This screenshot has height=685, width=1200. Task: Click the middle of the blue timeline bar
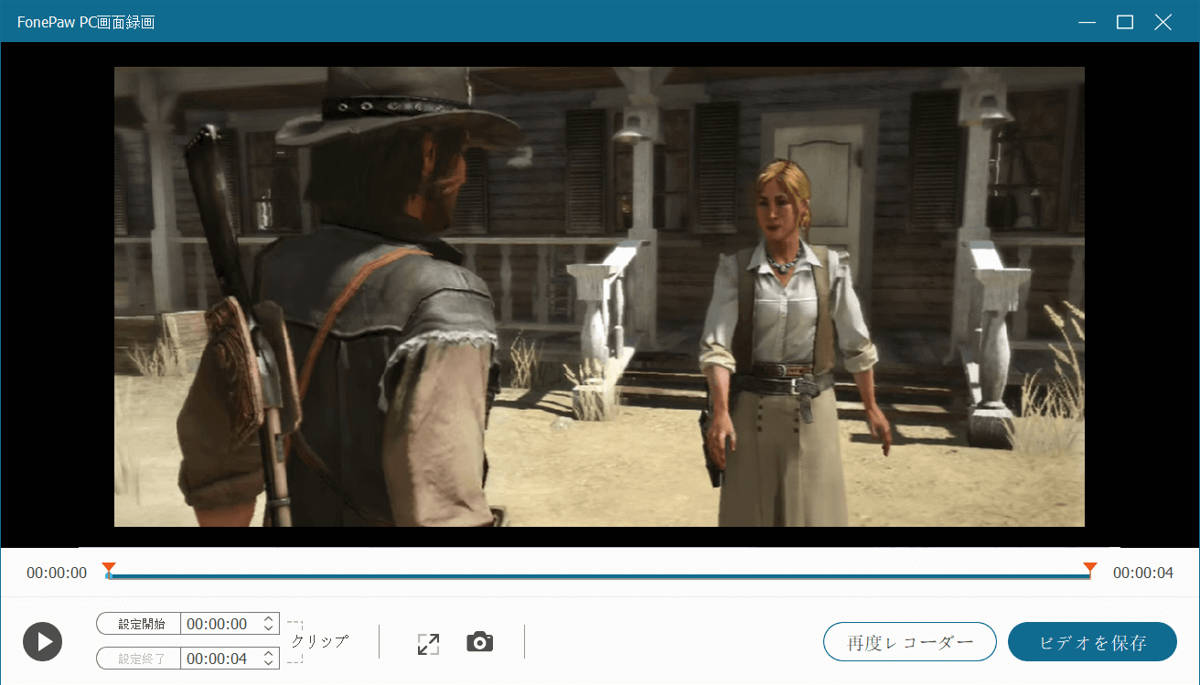click(599, 576)
